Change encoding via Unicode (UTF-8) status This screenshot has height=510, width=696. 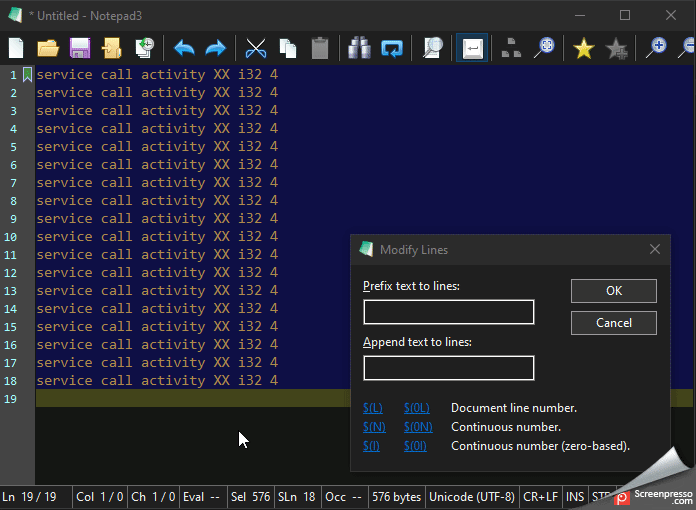click(x=472, y=497)
